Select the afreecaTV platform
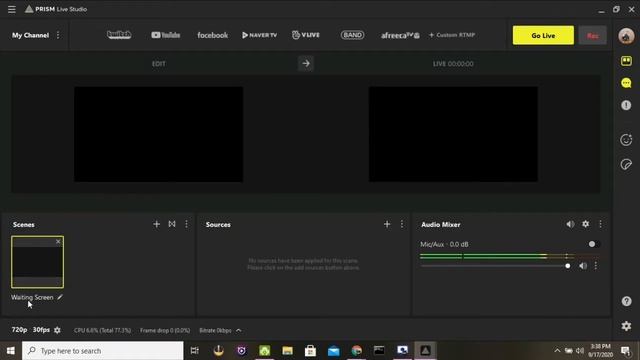640x360 pixels. point(400,36)
